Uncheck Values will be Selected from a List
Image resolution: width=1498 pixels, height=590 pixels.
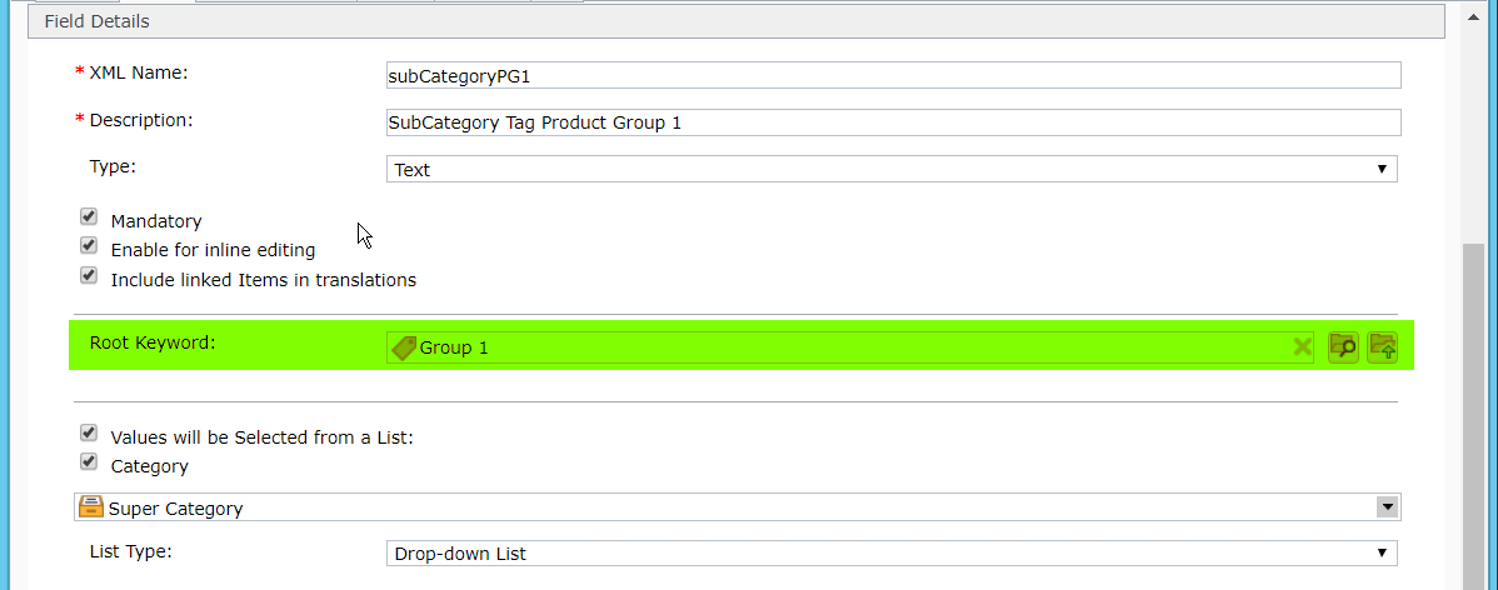[x=89, y=433]
